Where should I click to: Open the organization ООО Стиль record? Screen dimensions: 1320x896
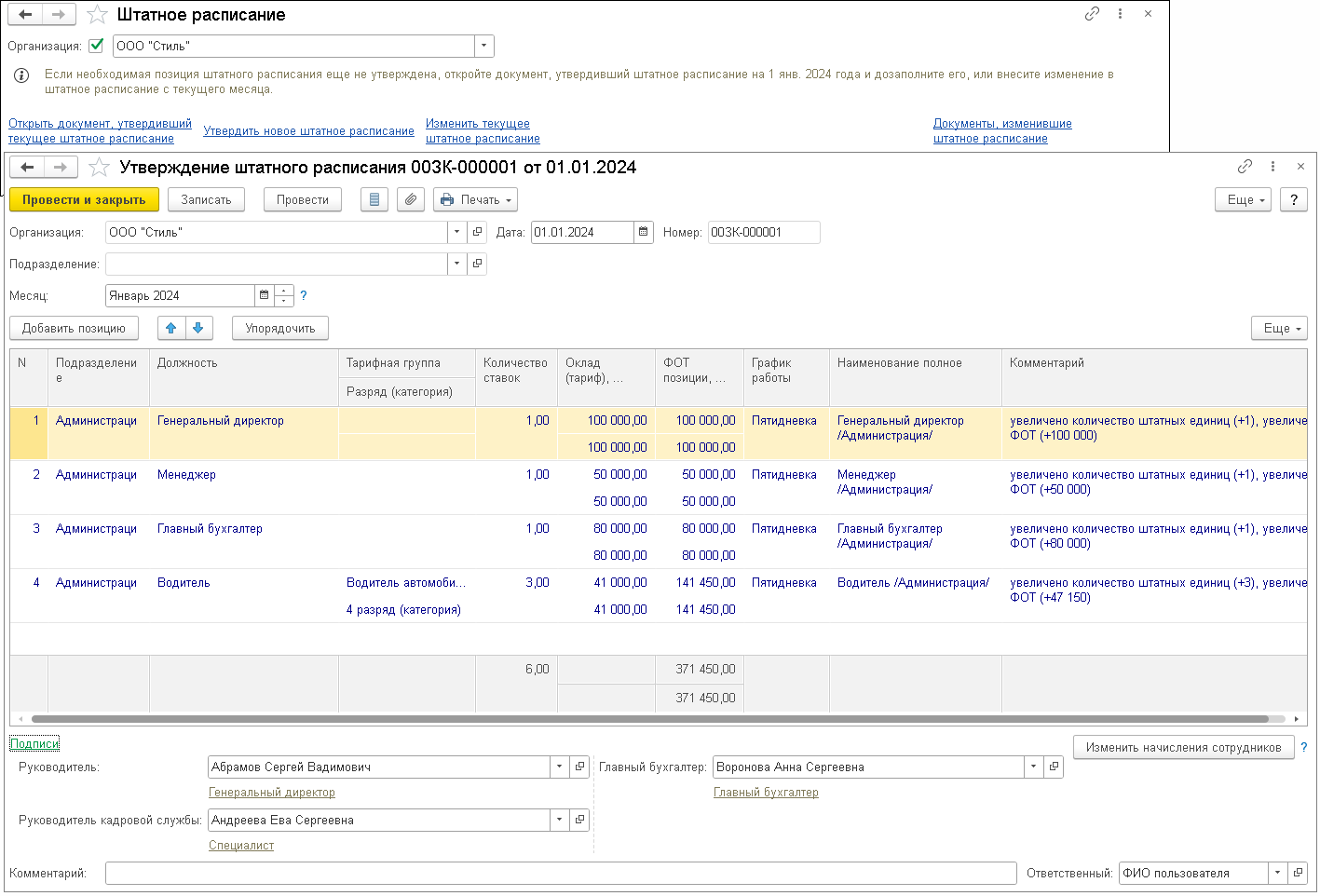point(477,233)
